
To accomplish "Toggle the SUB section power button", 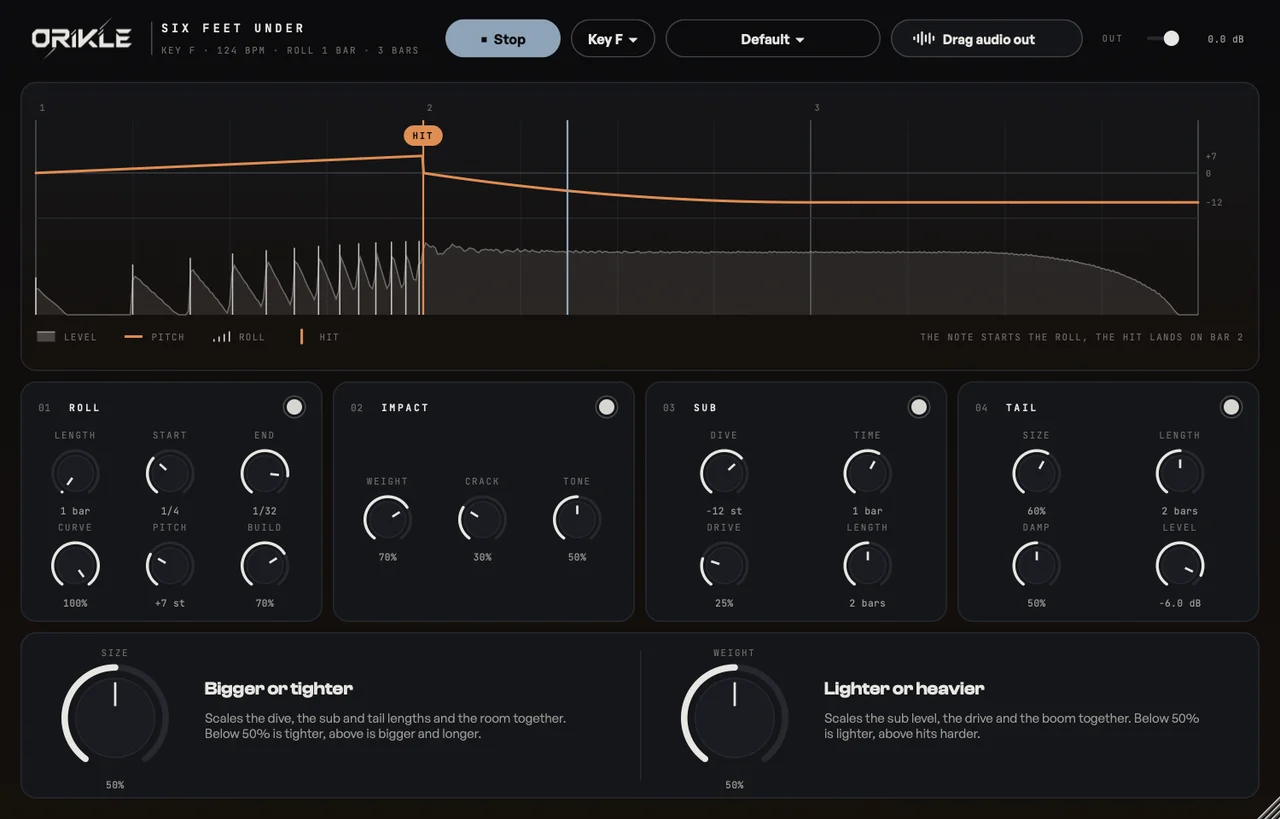I will pos(918,407).
